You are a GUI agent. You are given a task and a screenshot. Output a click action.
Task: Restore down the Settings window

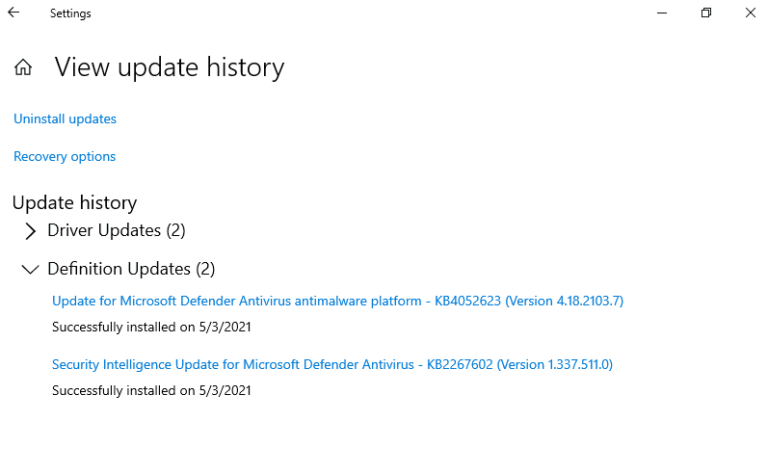click(x=706, y=13)
